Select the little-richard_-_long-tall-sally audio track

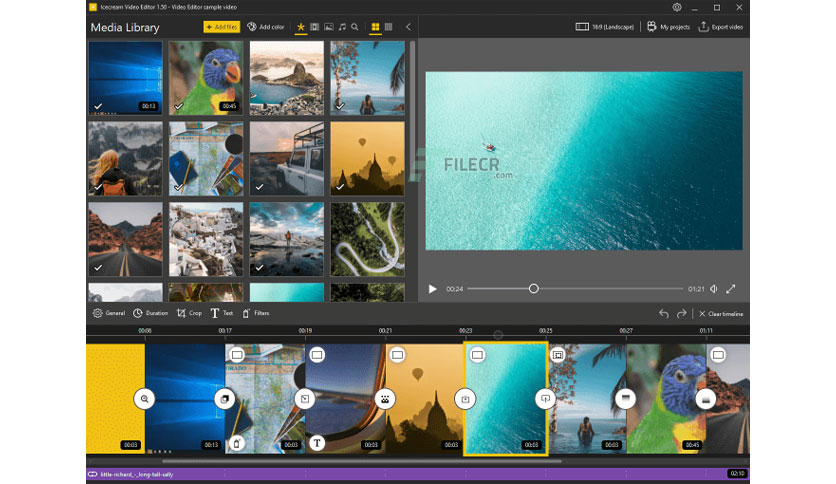click(x=418, y=474)
